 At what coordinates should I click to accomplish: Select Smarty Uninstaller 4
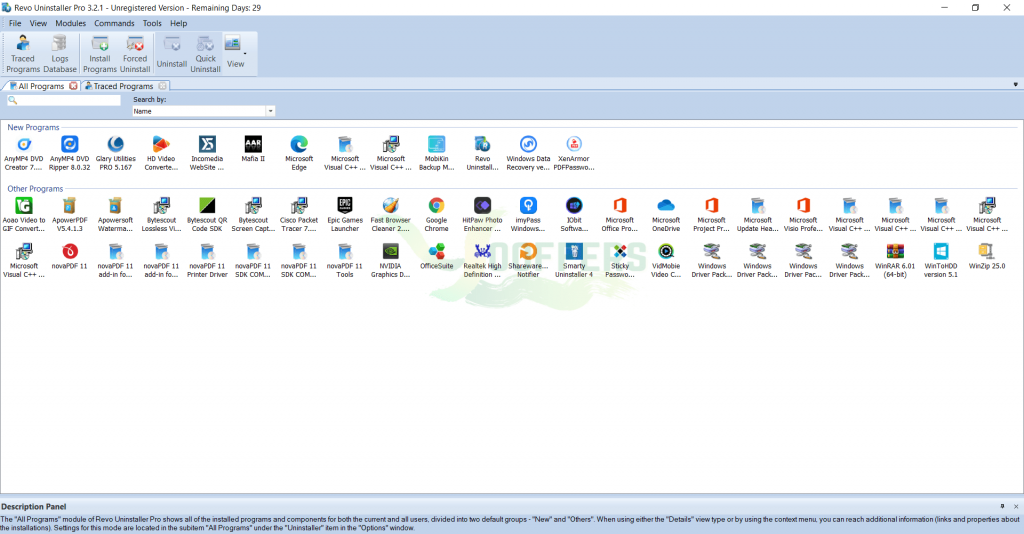[574, 260]
